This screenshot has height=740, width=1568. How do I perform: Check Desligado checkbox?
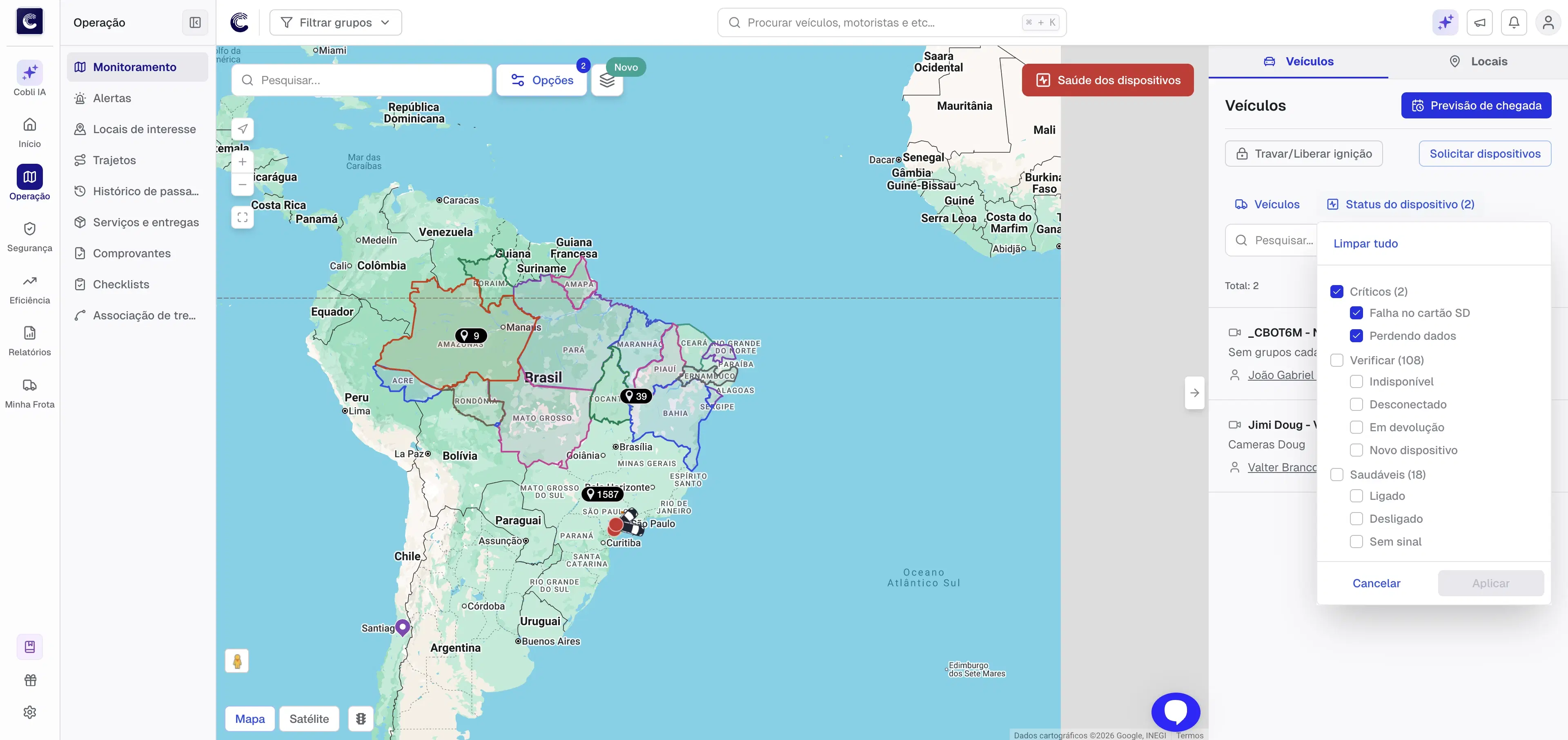tap(1356, 519)
